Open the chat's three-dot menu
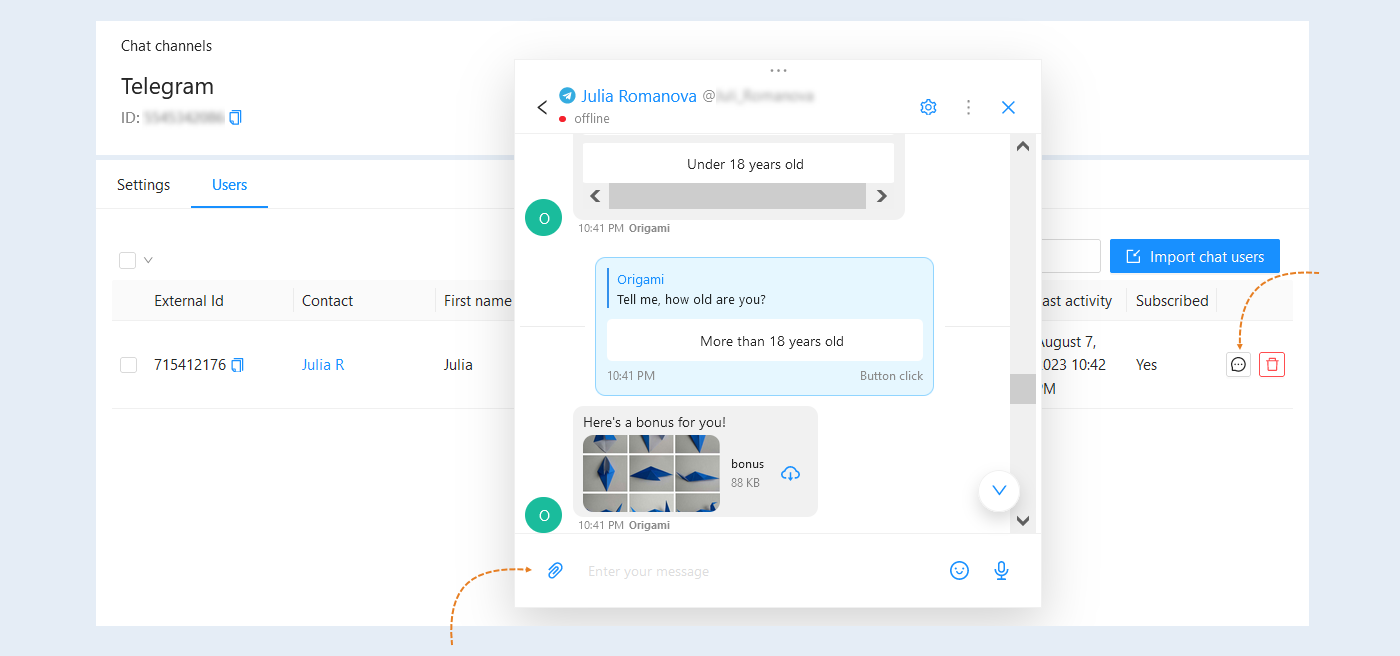Screen dimensions: 1400x656 968,107
